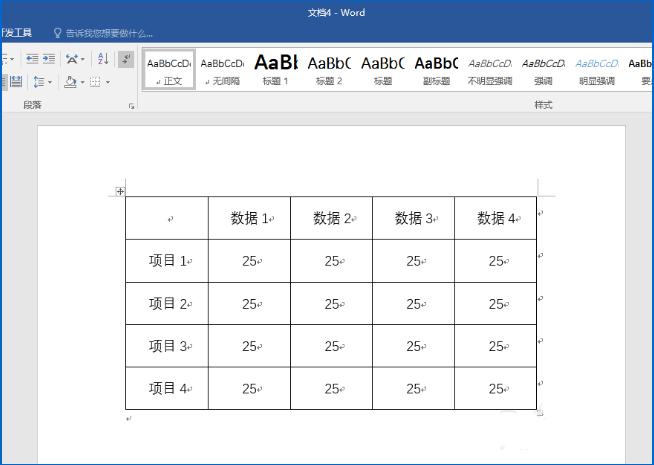Viewport: 654px width, 465px height.
Task: Apply the 强调 style
Action: point(543,70)
